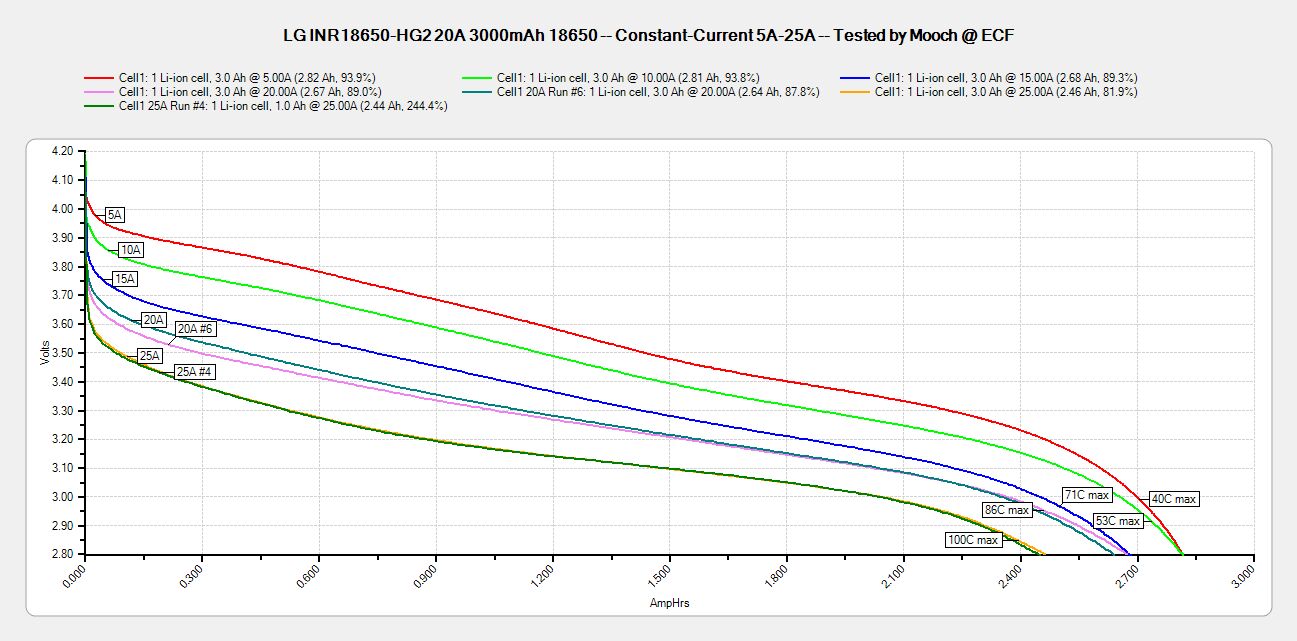This screenshot has height=641, width=1297.
Task: Click the "20A #6" curve label
Action: (x=195, y=328)
